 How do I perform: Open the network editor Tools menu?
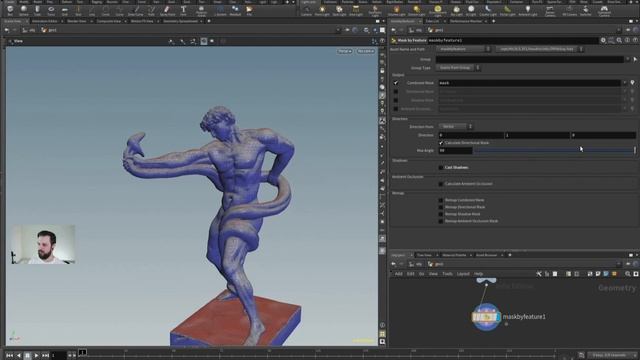[447, 274]
